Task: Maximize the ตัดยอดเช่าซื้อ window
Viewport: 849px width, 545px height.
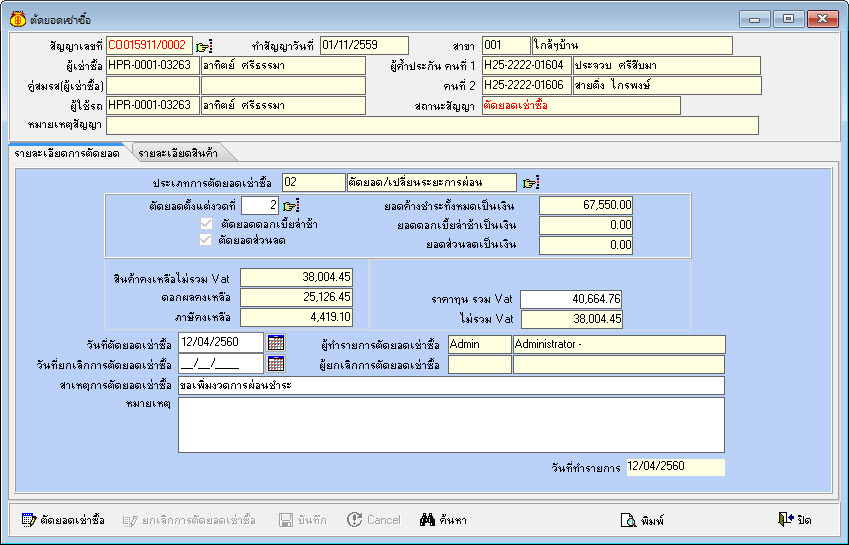Action: (x=788, y=19)
